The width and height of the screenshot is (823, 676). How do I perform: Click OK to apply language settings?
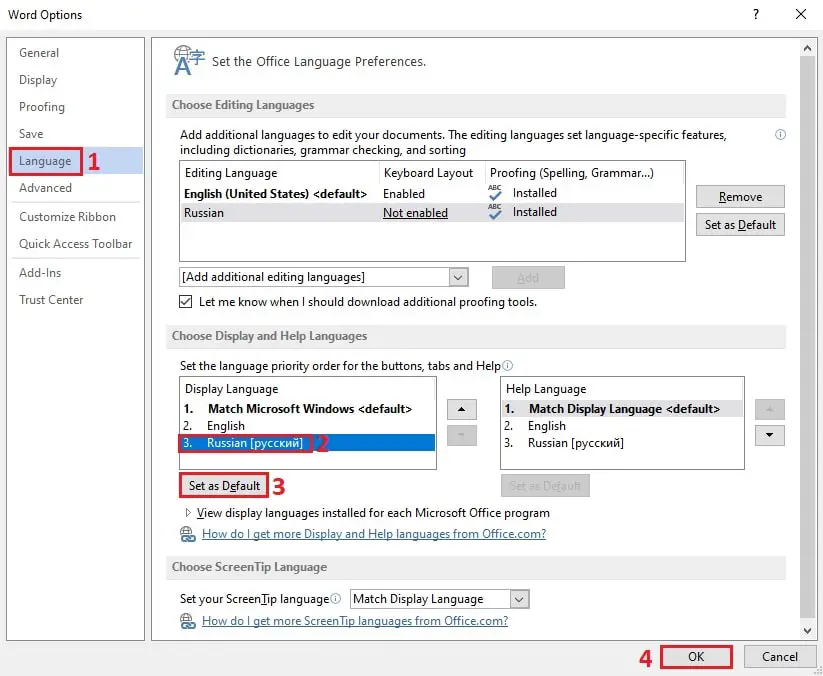click(696, 657)
